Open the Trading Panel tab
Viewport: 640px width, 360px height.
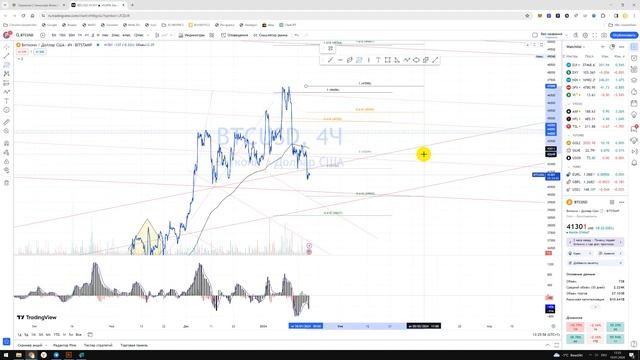pos(134,345)
